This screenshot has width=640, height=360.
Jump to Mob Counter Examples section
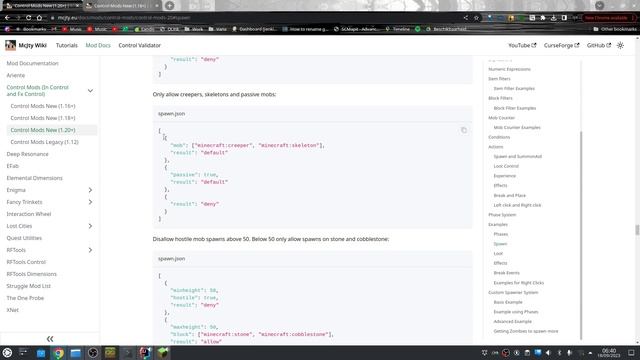517,127
